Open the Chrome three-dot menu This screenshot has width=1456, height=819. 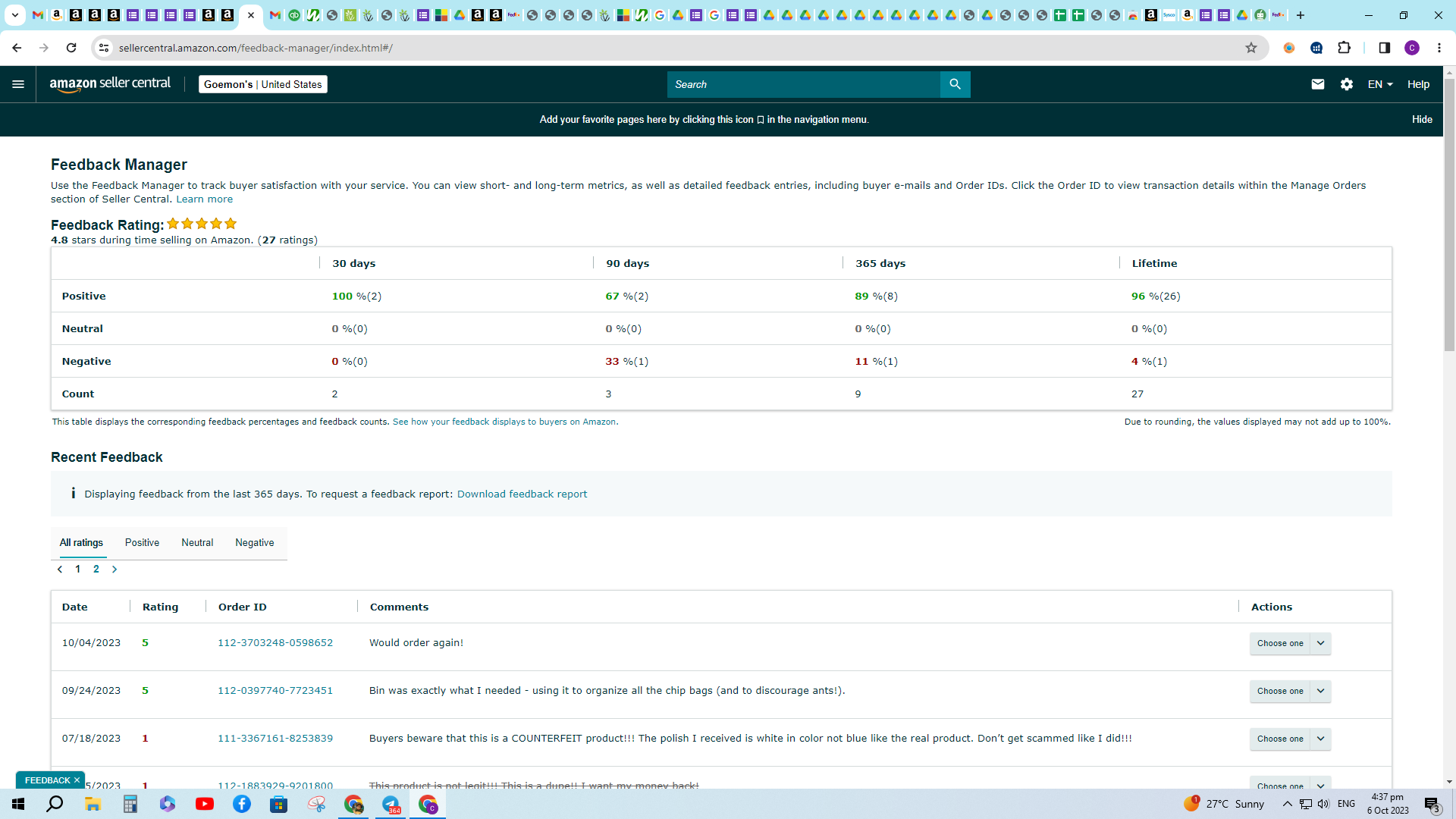click(x=1439, y=48)
